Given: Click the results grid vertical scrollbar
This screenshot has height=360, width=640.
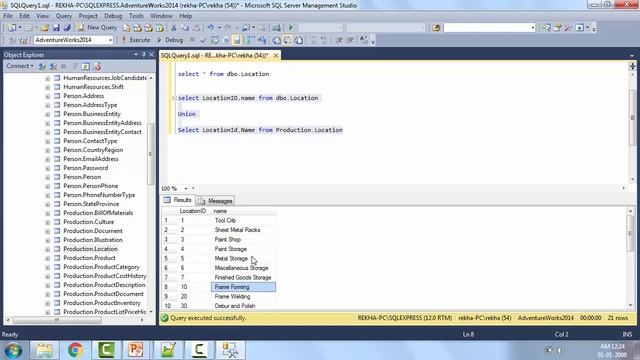Looking at the screenshot, I should pos(630,233).
